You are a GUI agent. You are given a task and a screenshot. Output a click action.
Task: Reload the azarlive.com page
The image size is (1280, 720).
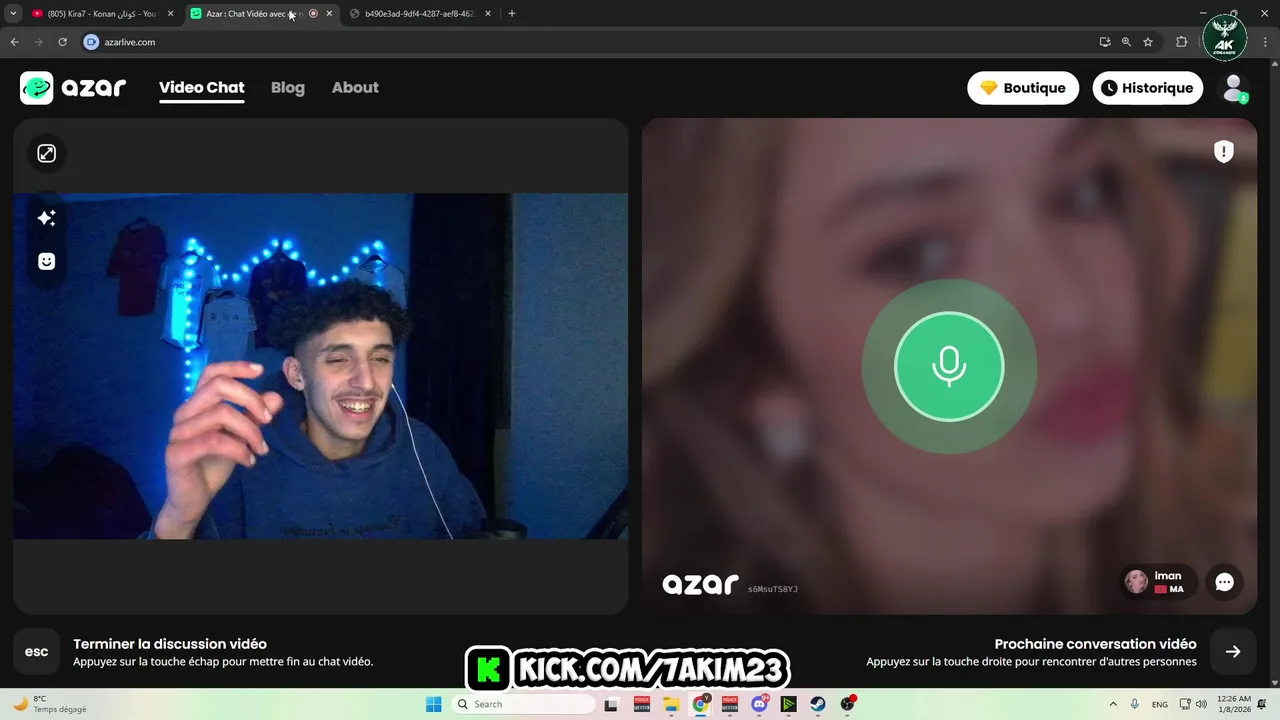click(x=62, y=42)
